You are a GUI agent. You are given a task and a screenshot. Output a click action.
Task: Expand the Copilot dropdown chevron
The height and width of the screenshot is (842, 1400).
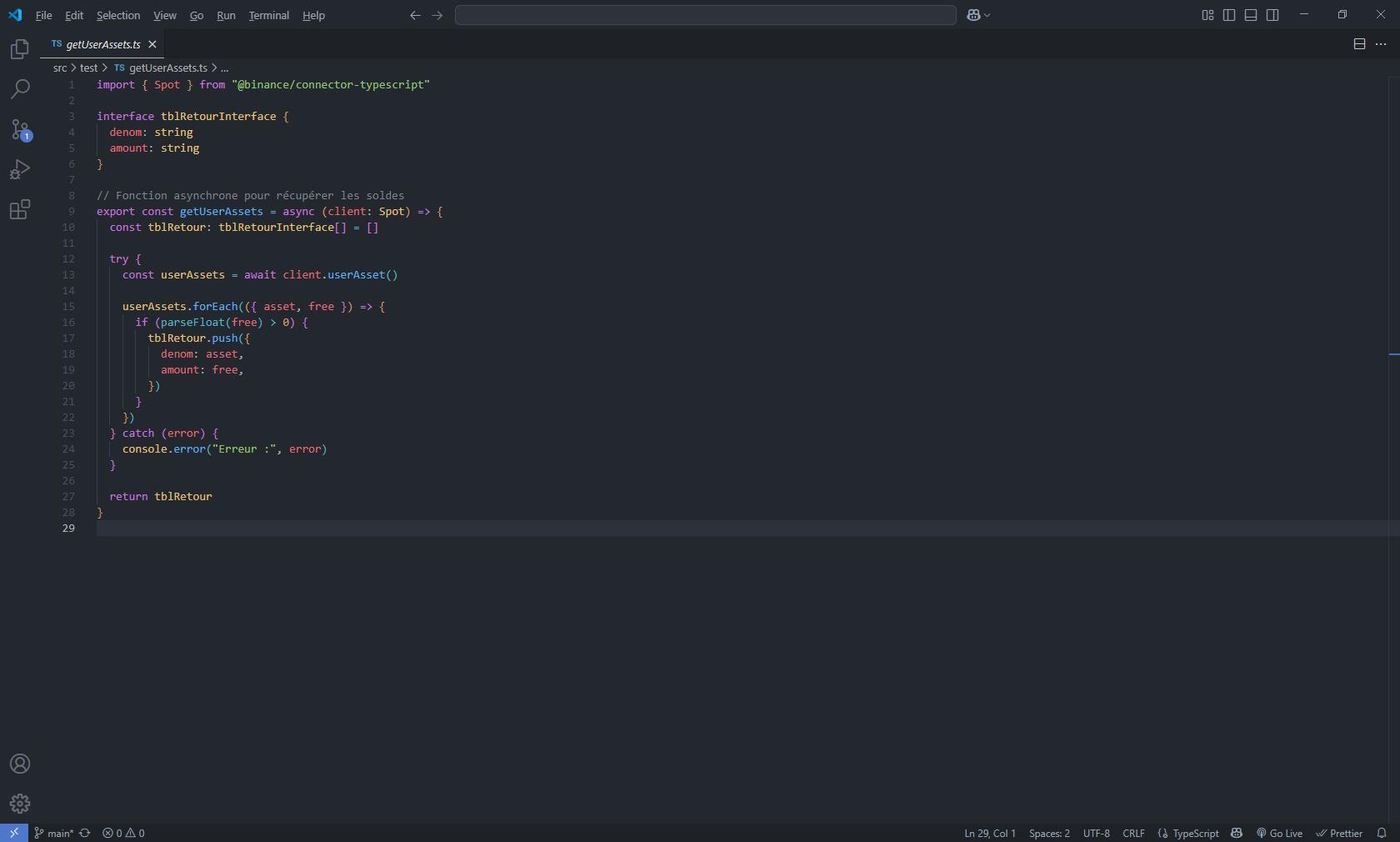(x=987, y=15)
